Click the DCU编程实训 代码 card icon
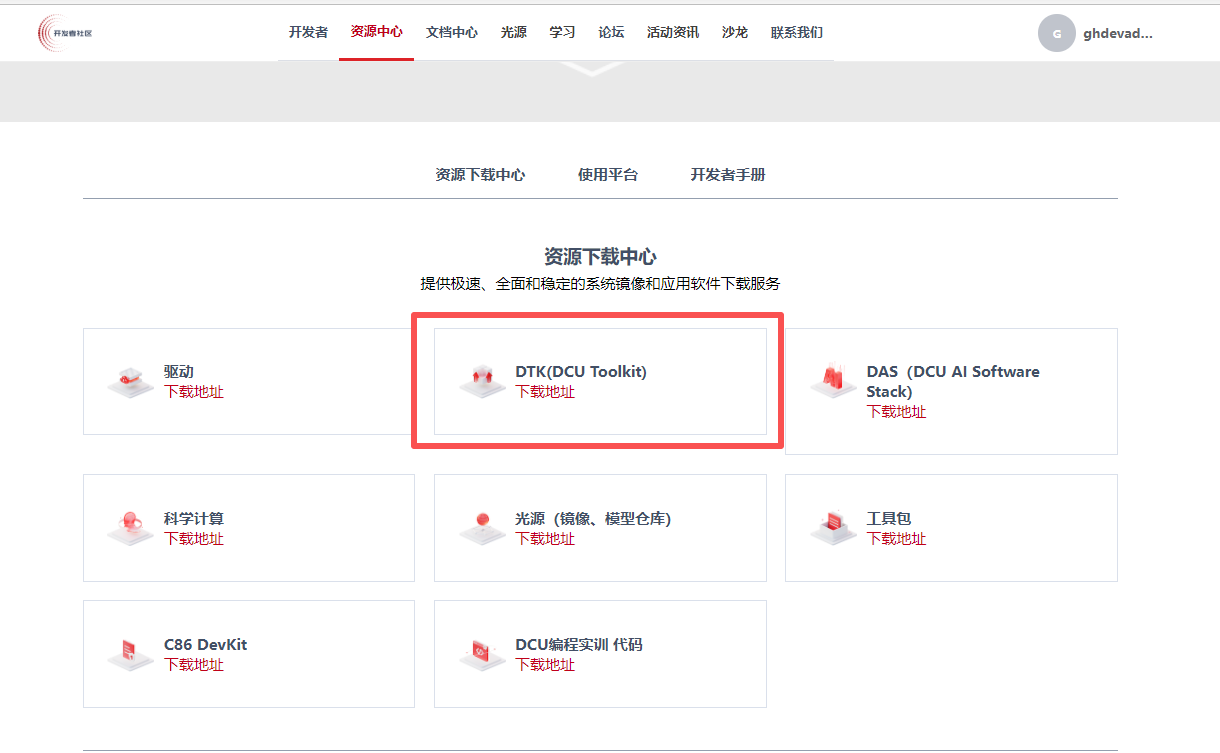 pos(482,654)
